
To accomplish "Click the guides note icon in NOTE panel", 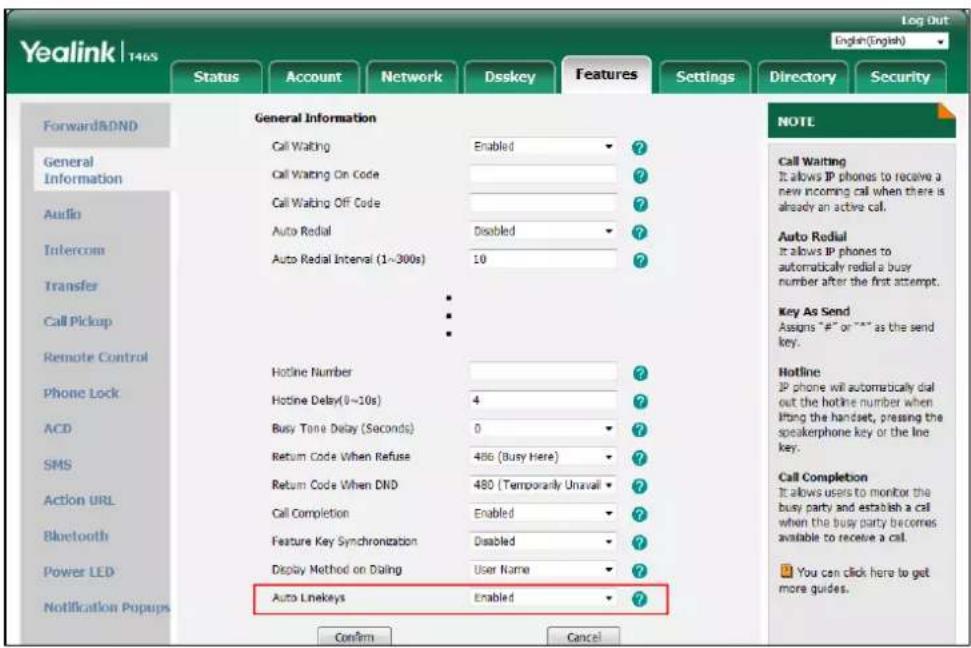I will tap(786, 571).
